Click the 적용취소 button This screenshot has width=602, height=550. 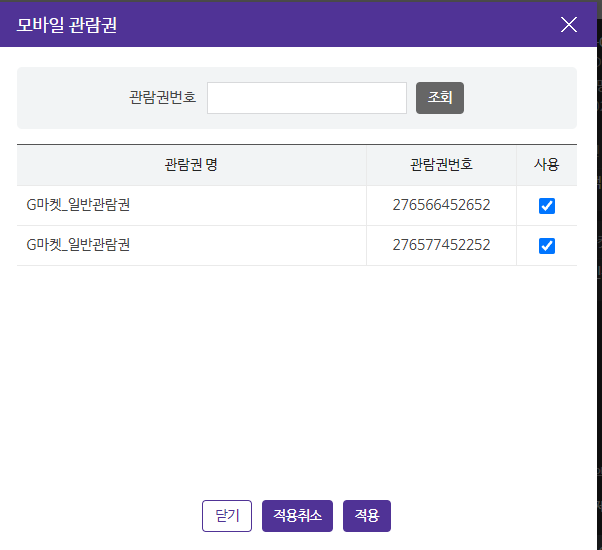tap(297, 515)
